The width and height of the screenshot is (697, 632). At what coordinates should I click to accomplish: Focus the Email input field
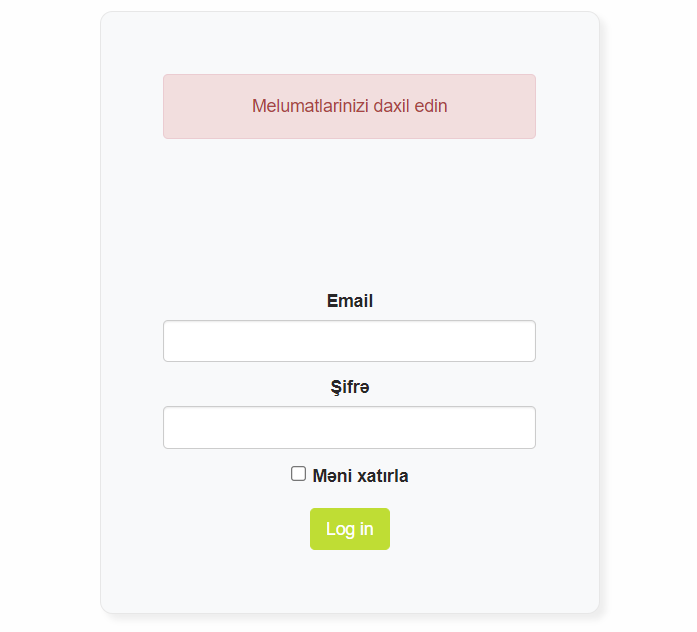(x=349, y=341)
